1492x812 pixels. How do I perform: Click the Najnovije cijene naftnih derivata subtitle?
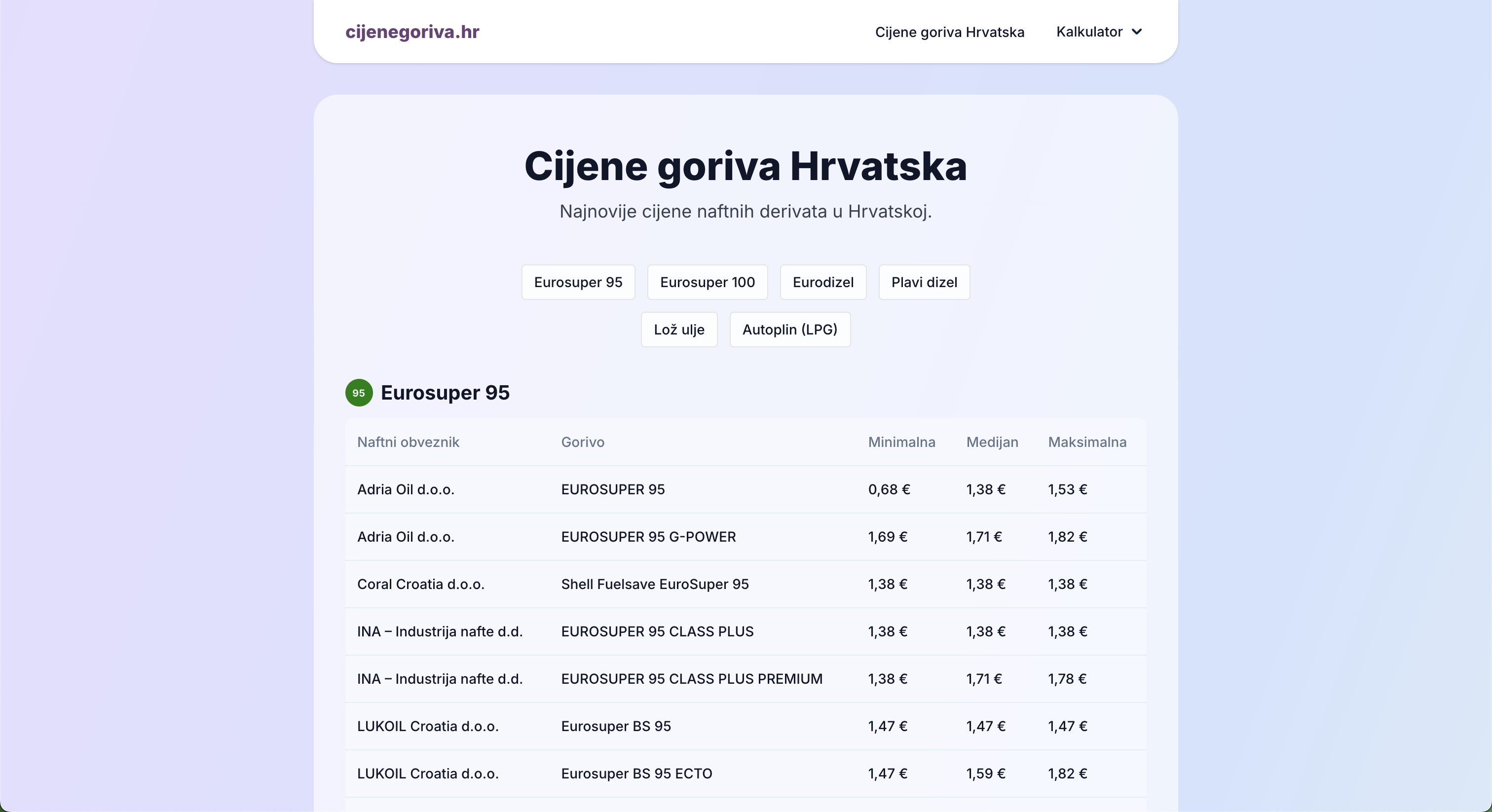click(746, 212)
